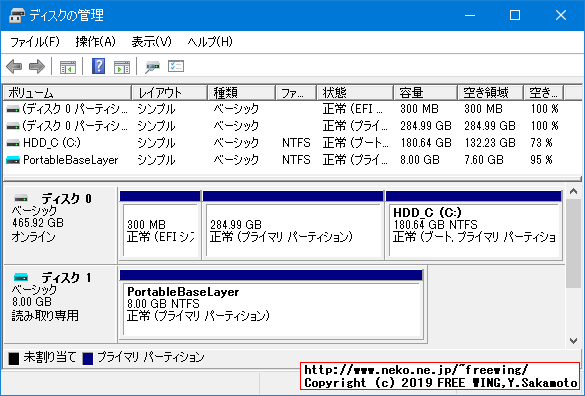Select the HDD_C (C:) 180.64 GB partition block
This screenshot has height=396, width=585.
point(474,225)
